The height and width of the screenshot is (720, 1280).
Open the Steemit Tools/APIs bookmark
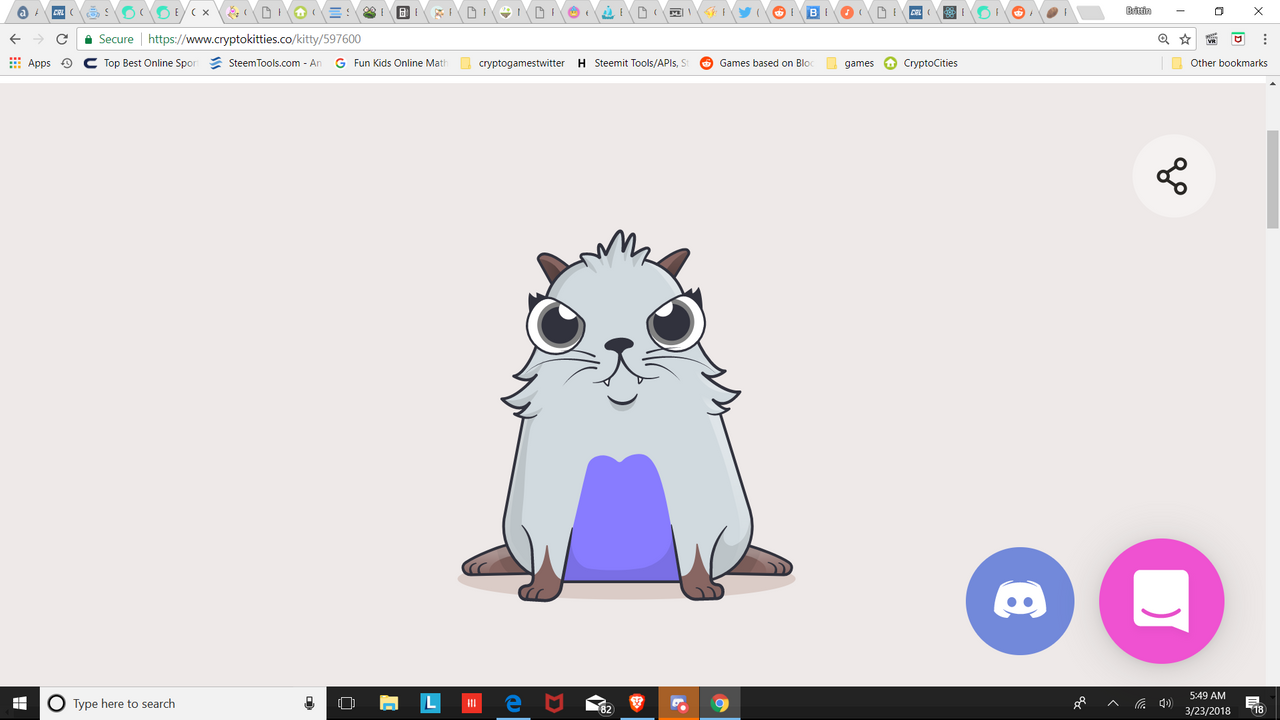[x=632, y=63]
